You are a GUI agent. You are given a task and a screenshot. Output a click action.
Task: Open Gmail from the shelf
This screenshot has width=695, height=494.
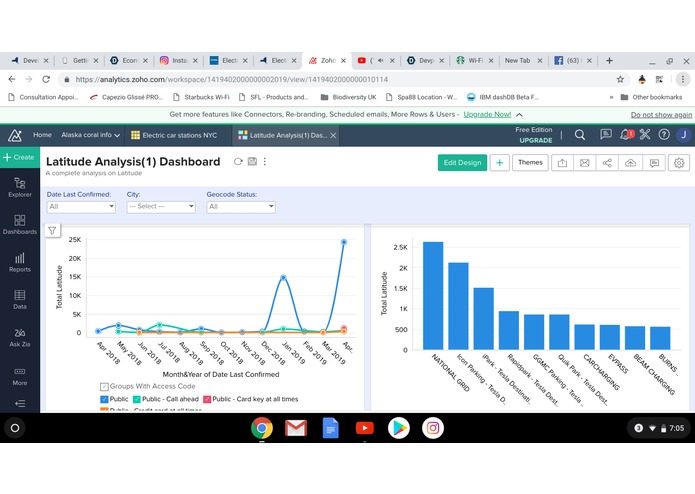[296, 428]
